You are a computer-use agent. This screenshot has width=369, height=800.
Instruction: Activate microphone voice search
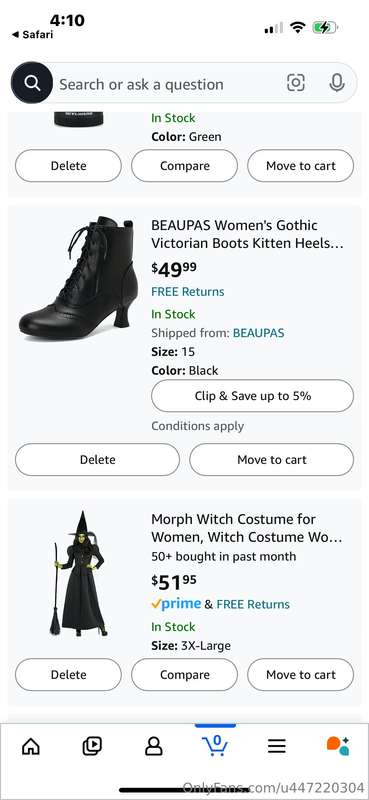(x=337, y=83)
